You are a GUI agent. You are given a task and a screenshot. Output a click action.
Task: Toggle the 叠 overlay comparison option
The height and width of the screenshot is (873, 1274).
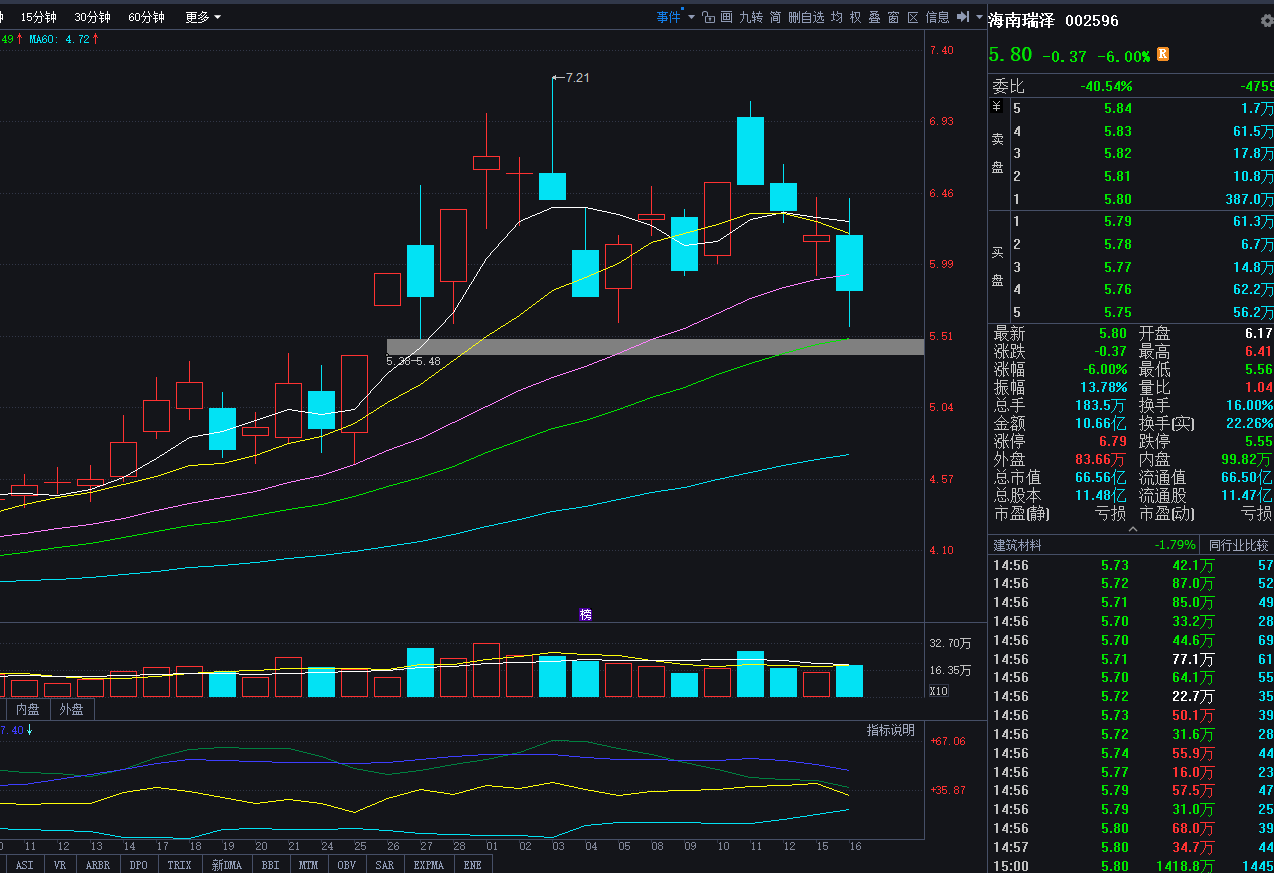tap(874, 17)
